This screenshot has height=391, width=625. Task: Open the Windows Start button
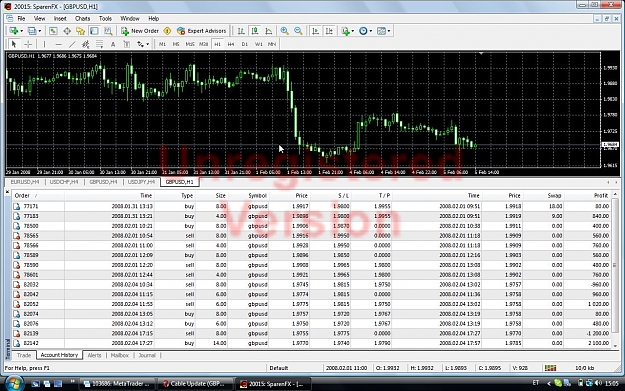(14, 383)
